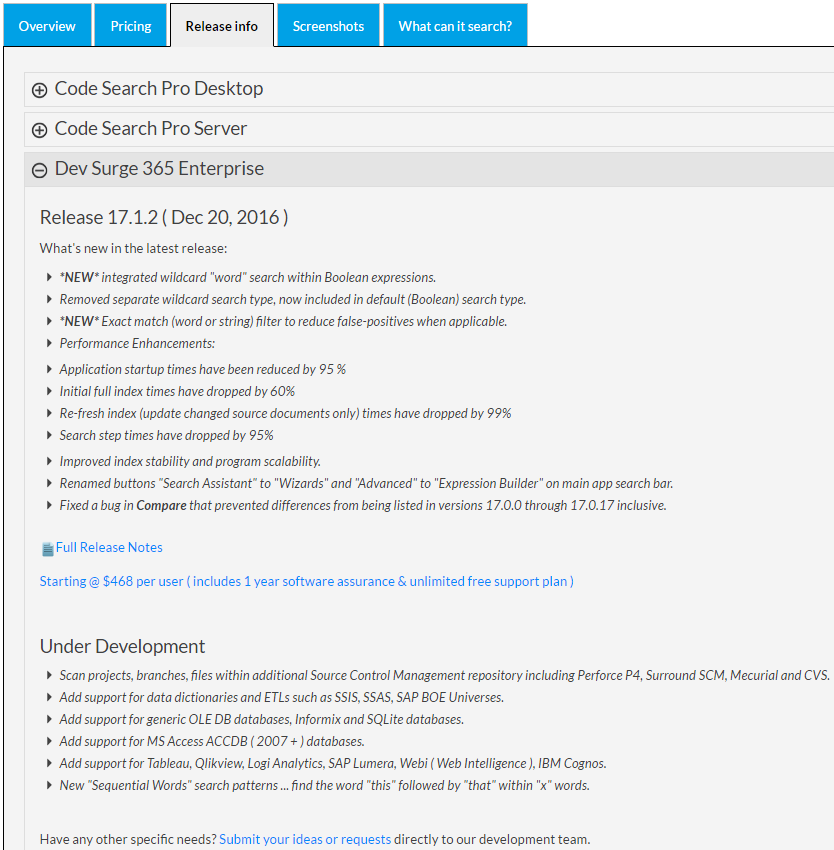
Task: Click bullet arrow before generic OLE DB databases
Action: coord(49,719)
